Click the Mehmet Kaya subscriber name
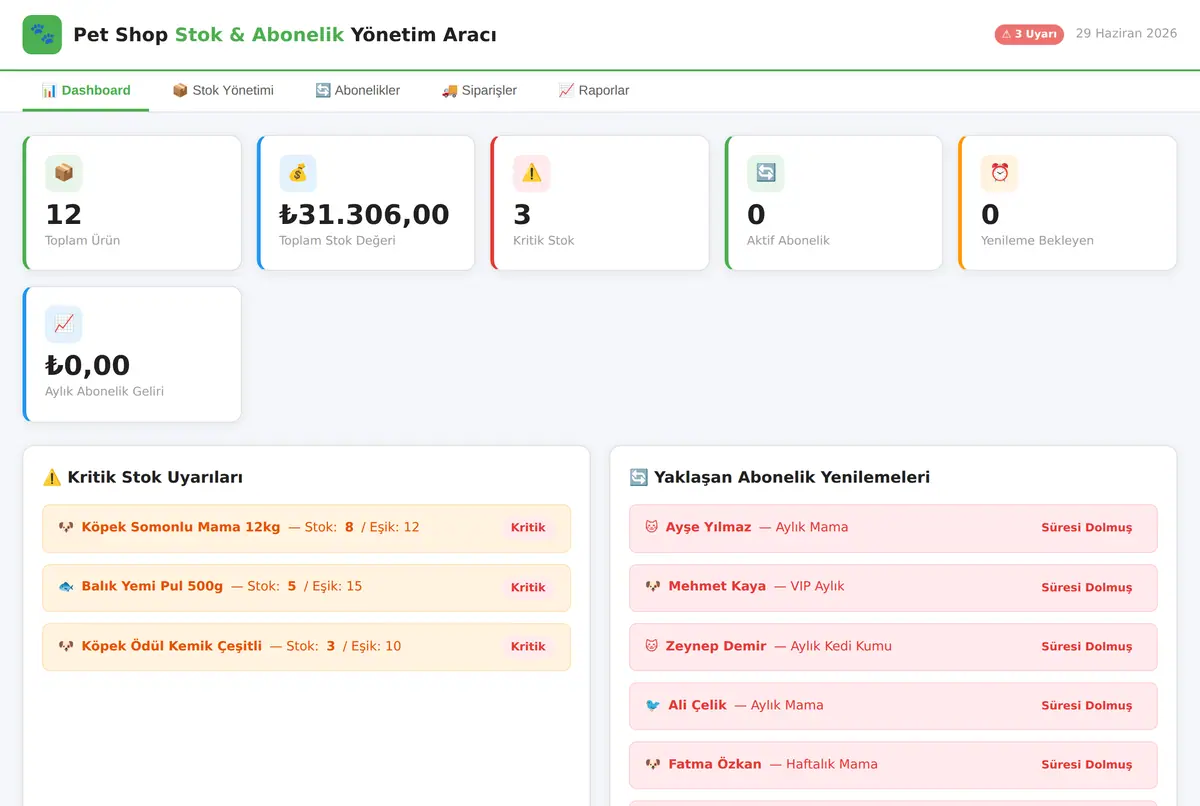The height and width of the screenshot is (806, 1200). [717, 586]
